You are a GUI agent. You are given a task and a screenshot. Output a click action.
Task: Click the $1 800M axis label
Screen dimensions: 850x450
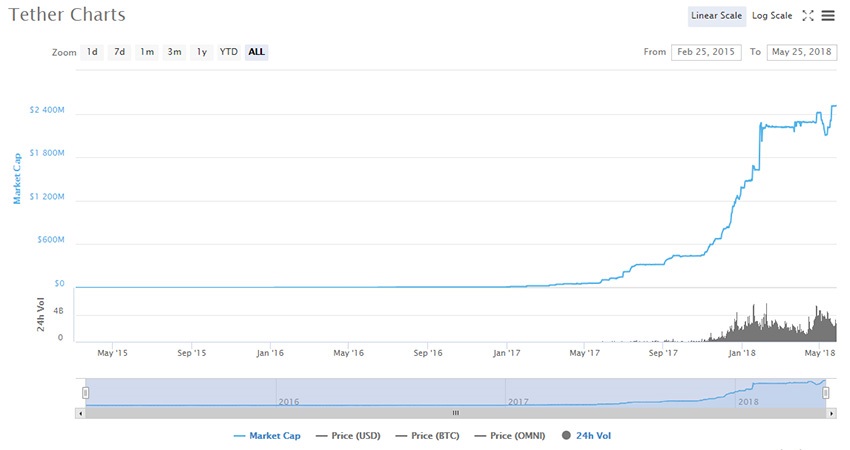point(47,153)
